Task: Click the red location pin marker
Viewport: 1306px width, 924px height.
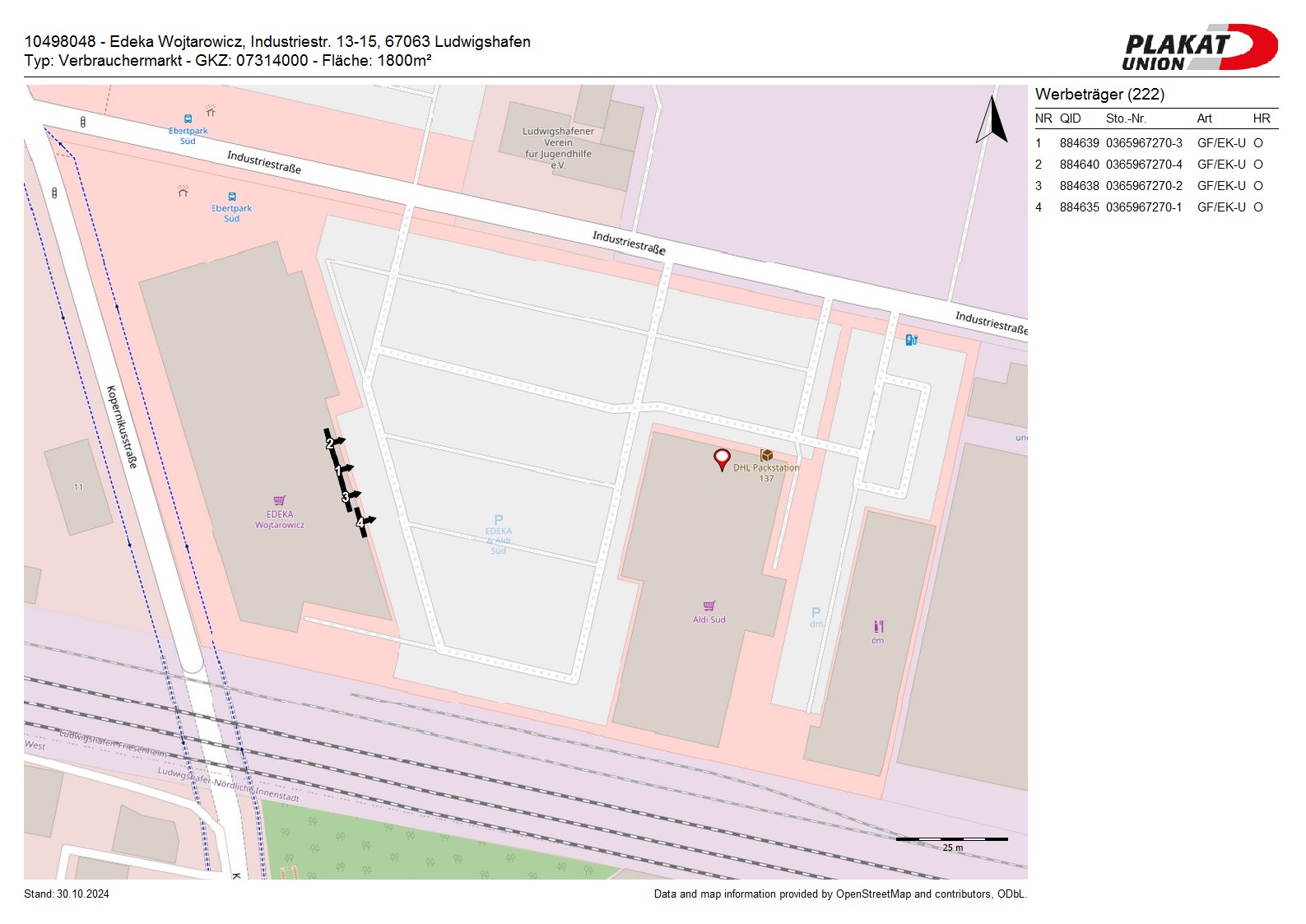Action: click(722, 458)
